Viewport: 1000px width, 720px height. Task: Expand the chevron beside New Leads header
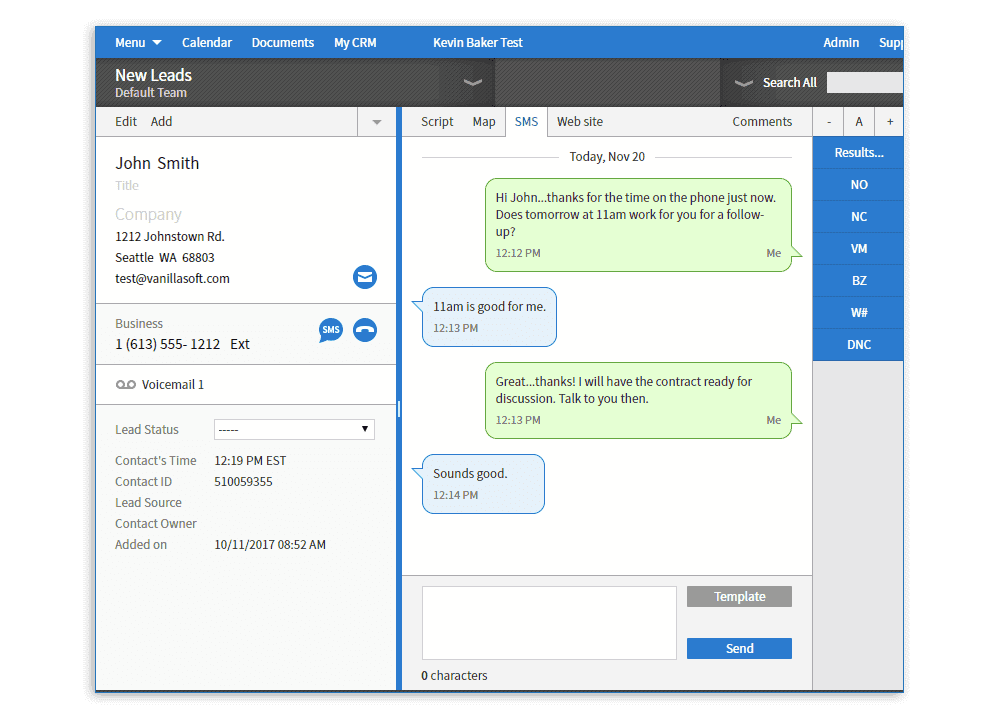point(473,83)
